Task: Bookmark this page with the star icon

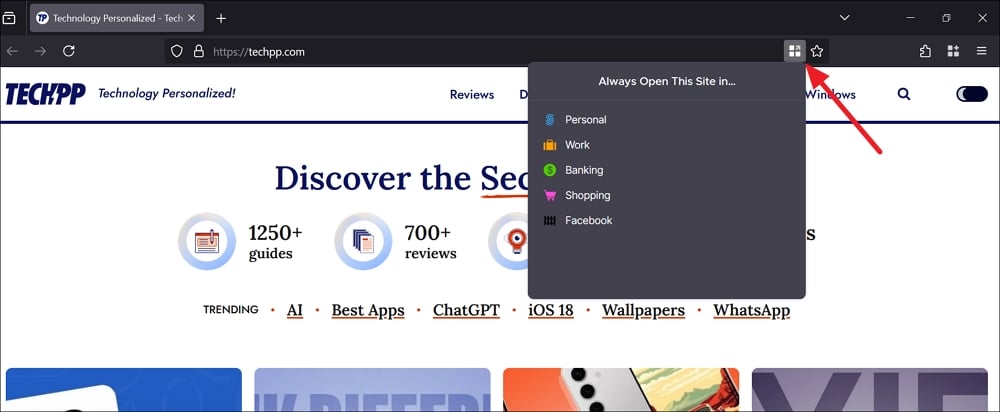Action: [x=817, y=51]
